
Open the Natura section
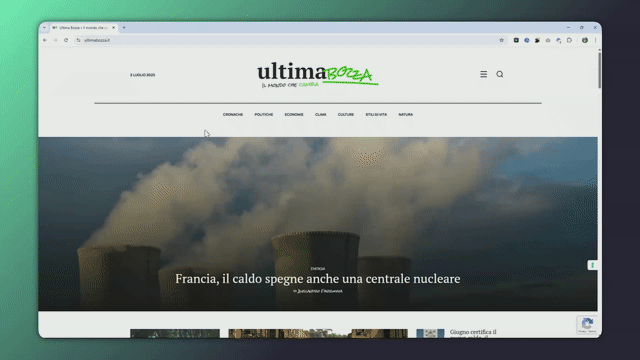(405, 115)
